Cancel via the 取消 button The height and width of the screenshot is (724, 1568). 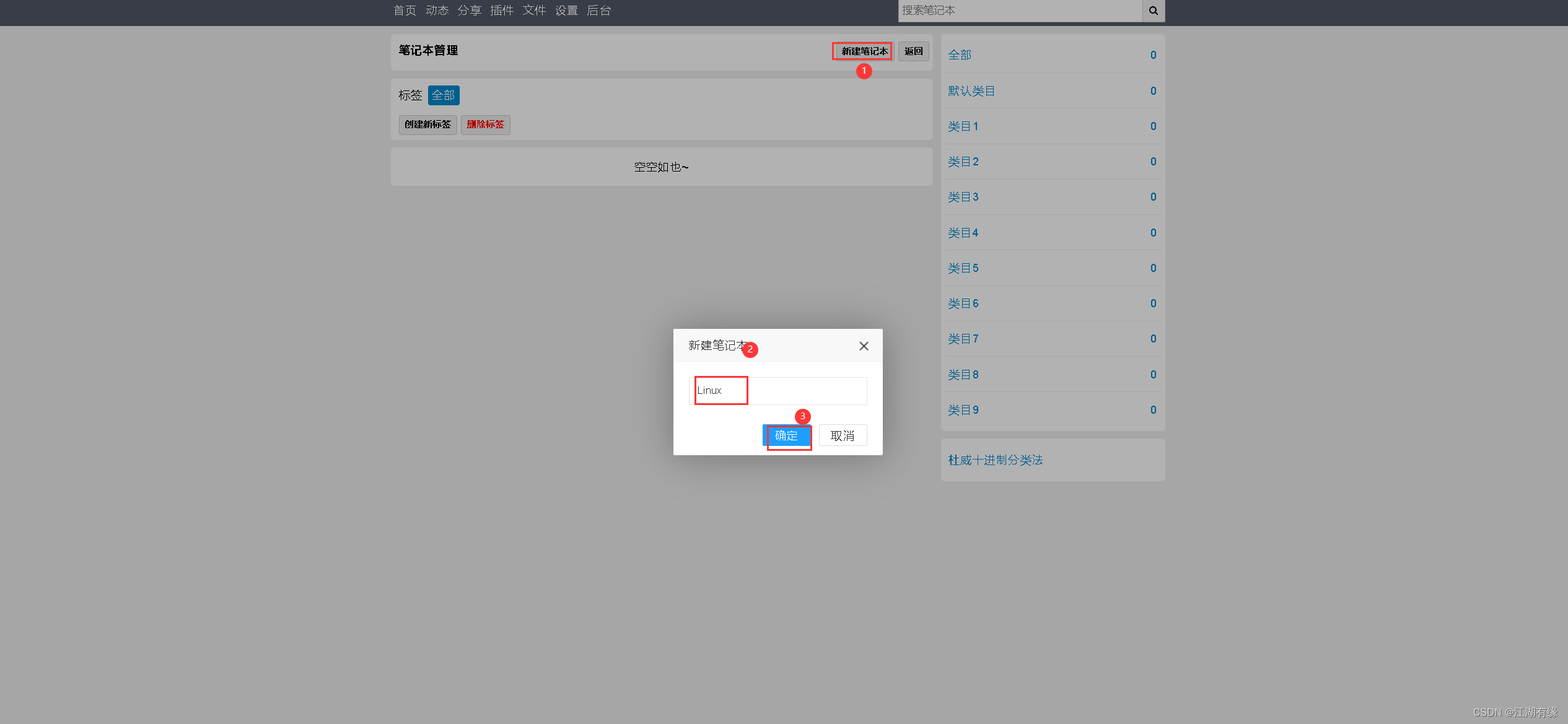tap(842, 436)
